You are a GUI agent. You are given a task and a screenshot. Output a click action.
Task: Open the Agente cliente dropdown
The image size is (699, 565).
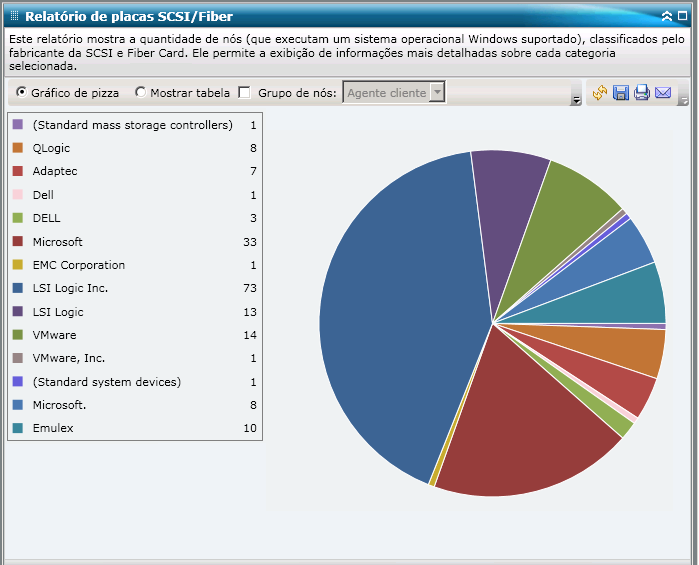(394, 92)
